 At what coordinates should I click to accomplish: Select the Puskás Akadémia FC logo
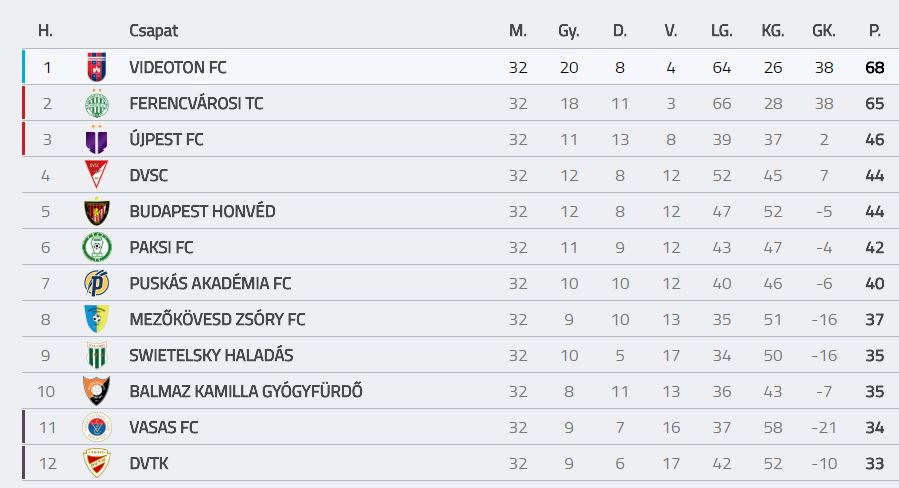96,283
